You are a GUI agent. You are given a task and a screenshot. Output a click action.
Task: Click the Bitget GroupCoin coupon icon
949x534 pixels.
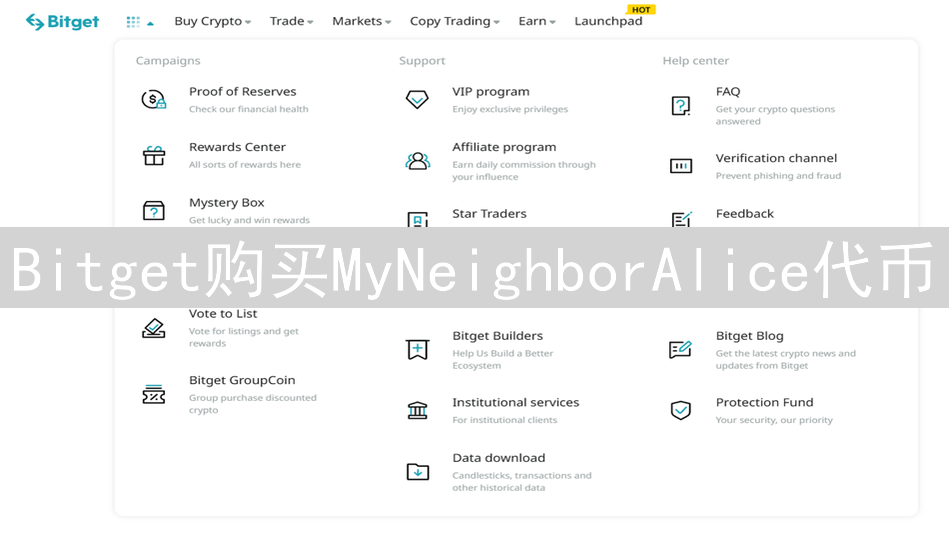154,394
